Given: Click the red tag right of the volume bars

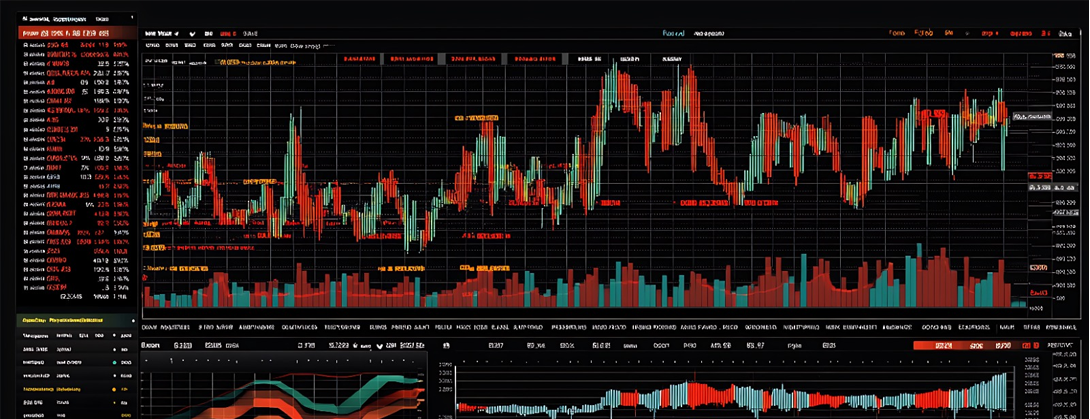Looking at the screenshot, I should [1038, 269].
